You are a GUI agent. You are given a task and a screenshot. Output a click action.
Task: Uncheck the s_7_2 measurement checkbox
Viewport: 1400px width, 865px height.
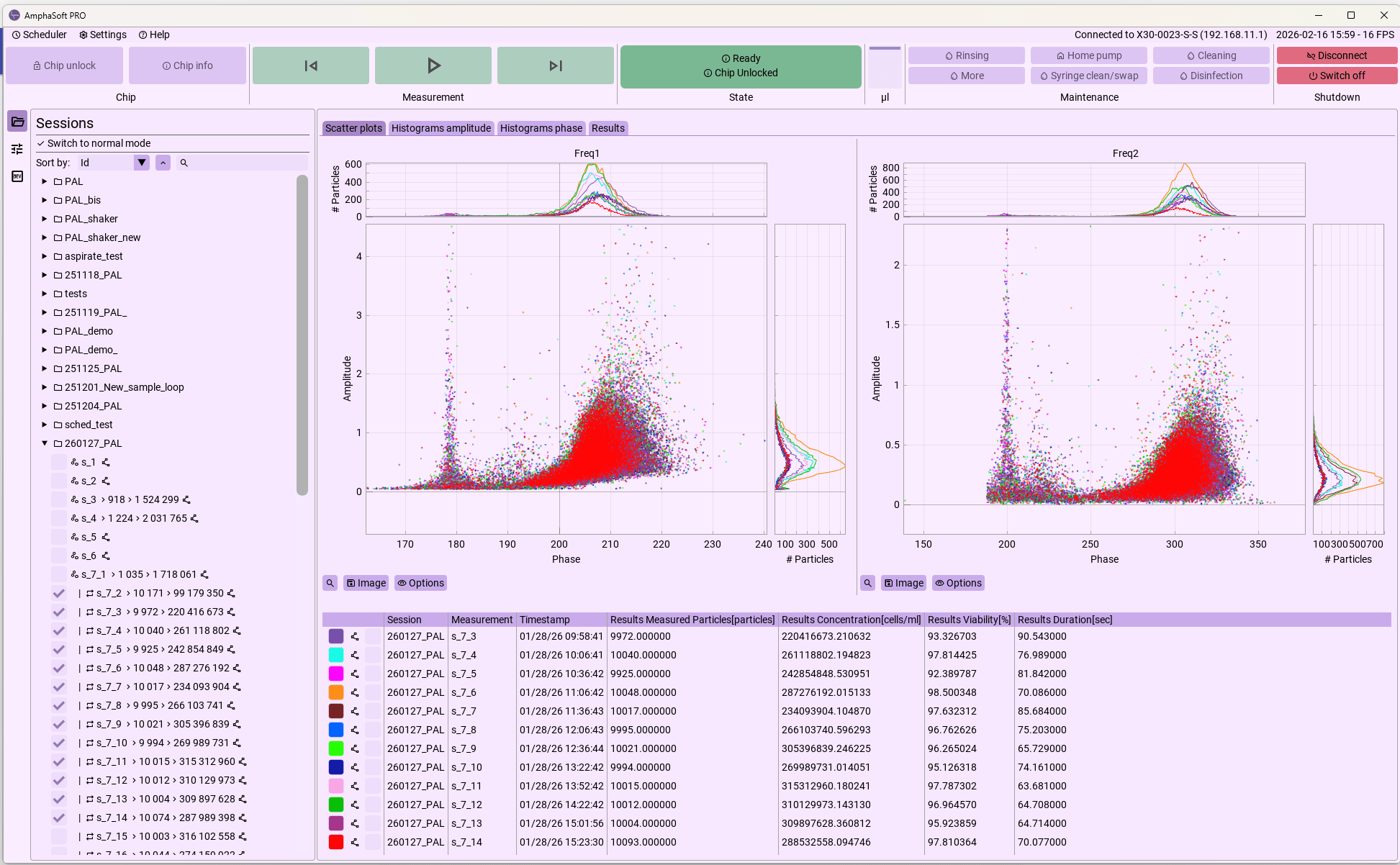click(59, 594)
